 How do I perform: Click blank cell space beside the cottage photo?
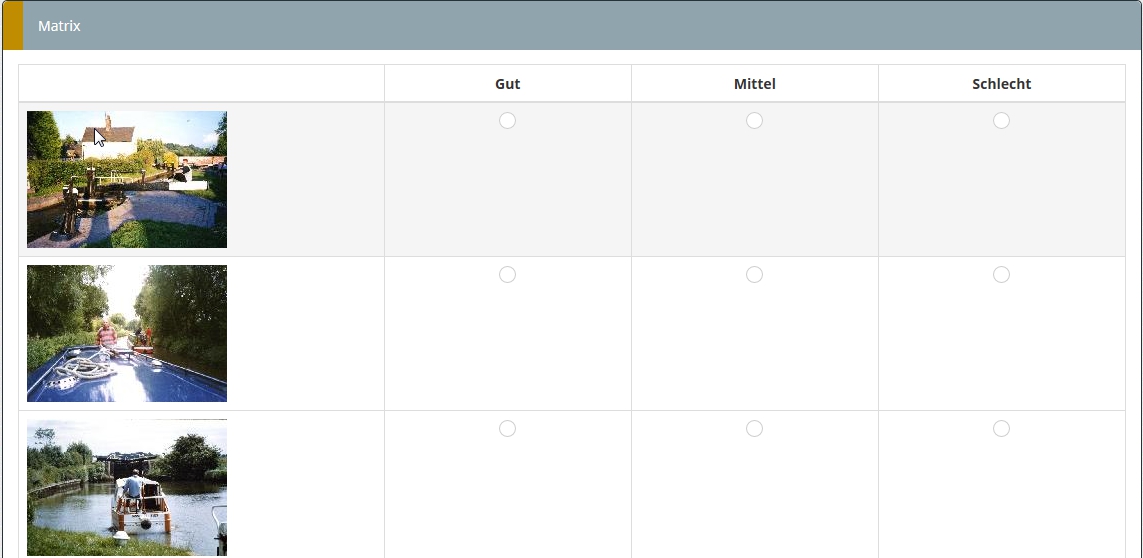tap(305, 180)
